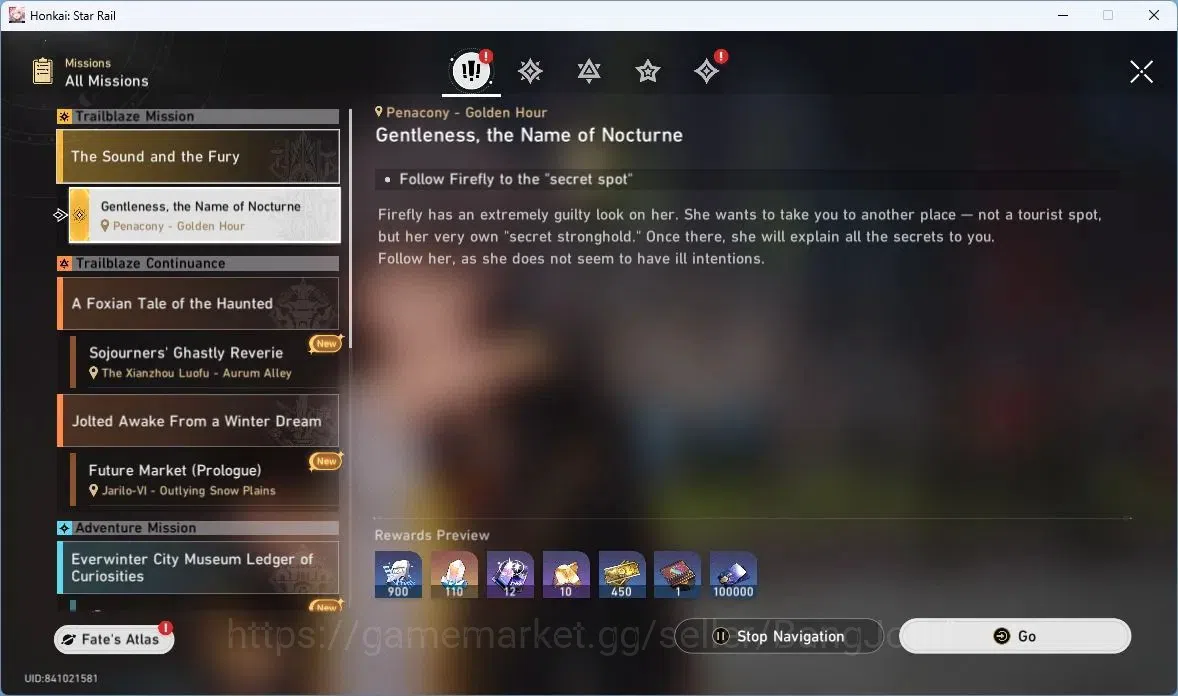1178x696 pixels.
Task: Collapse the Trailblaze Continuance category header
Action: pyautogui.click(x=198, y=264)
